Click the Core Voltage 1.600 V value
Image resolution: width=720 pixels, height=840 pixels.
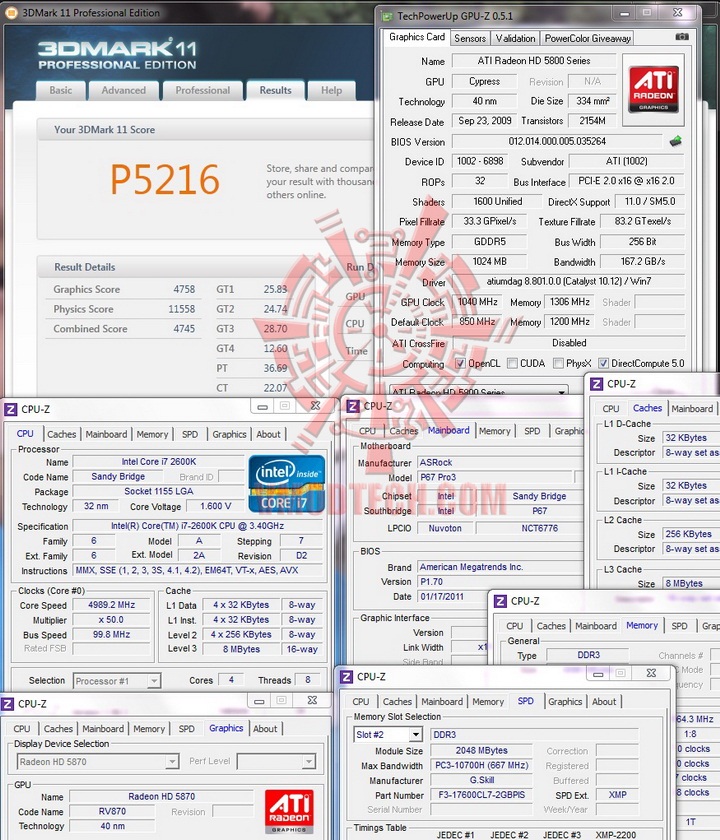tap(215, 506)
